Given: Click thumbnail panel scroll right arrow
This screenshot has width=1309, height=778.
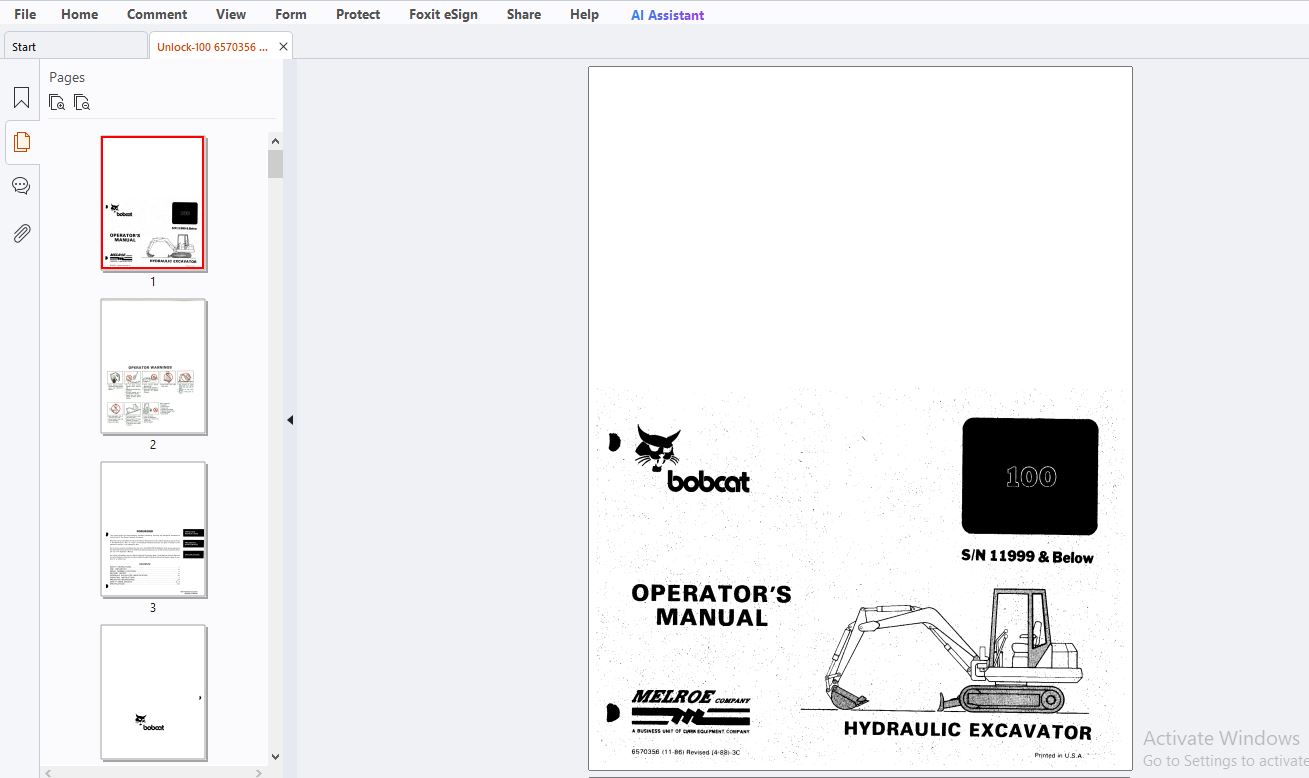Looking at the screenshot, I should tap(260, 772).
